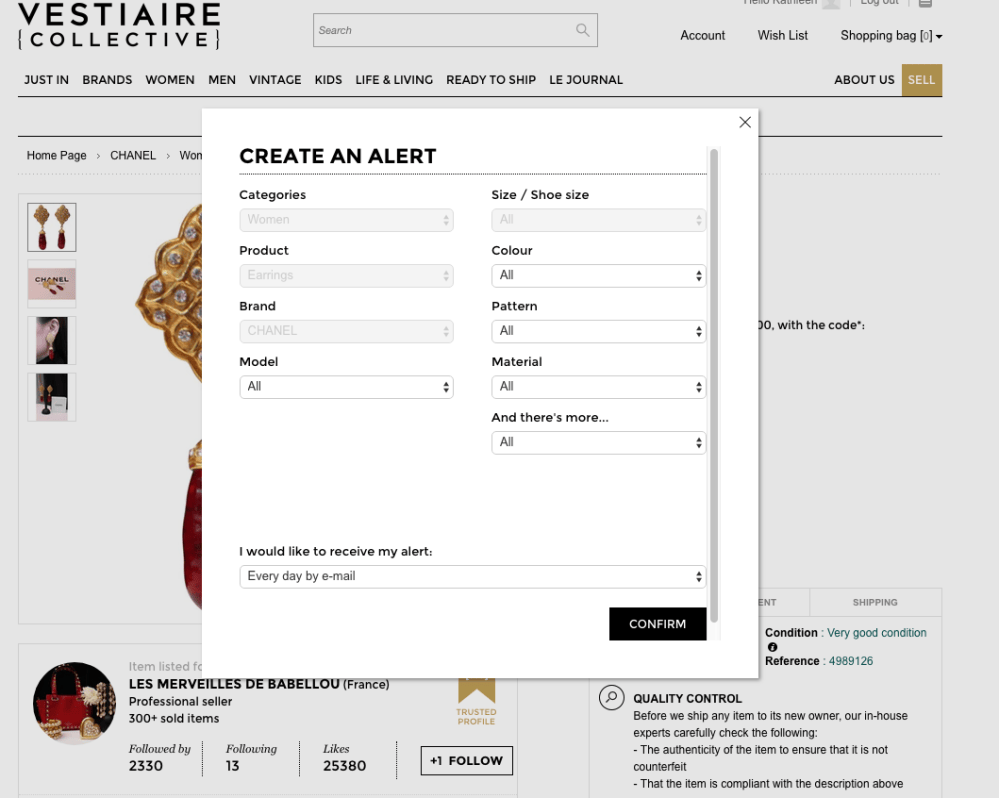Viewport: 999px width, 798px height.
Task: Select the first earrings thumbnail
Action: click(x=52, y=227)
